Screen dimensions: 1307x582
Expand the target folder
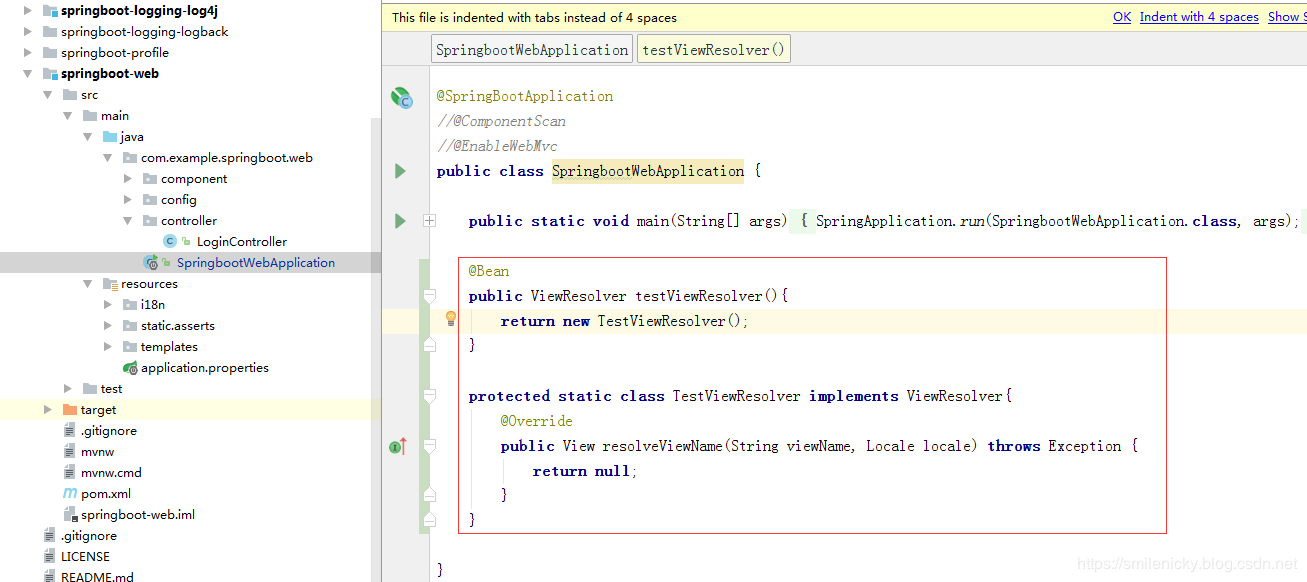48,410
